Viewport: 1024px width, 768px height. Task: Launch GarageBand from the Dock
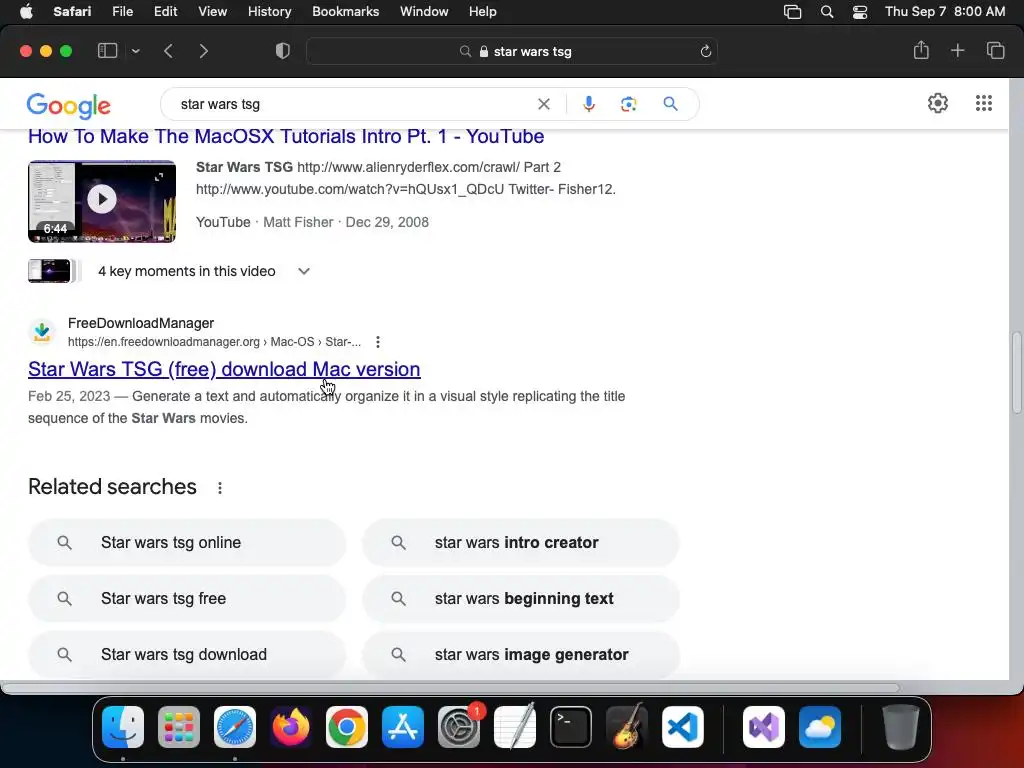coord(627,727)
